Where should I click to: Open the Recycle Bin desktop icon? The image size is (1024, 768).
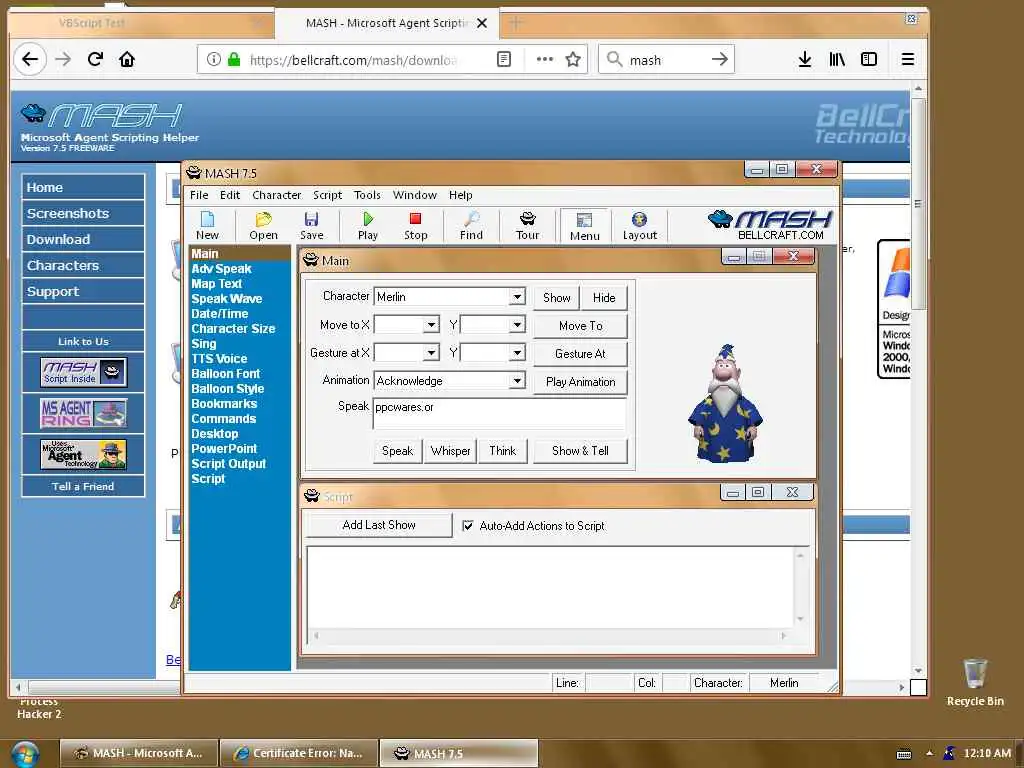(974, 682)
